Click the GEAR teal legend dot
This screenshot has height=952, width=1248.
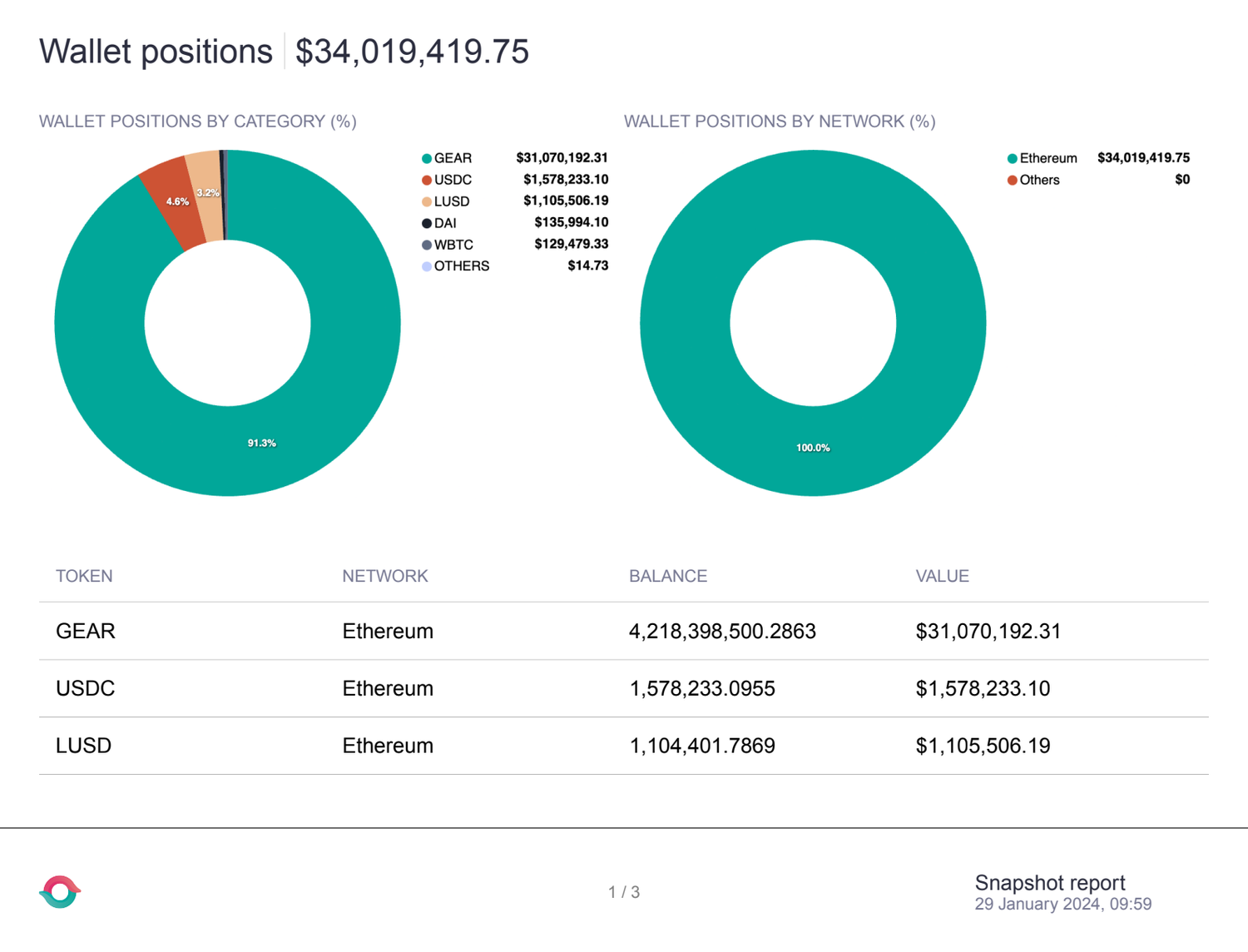pyautogui.click(x=427, y=158)
